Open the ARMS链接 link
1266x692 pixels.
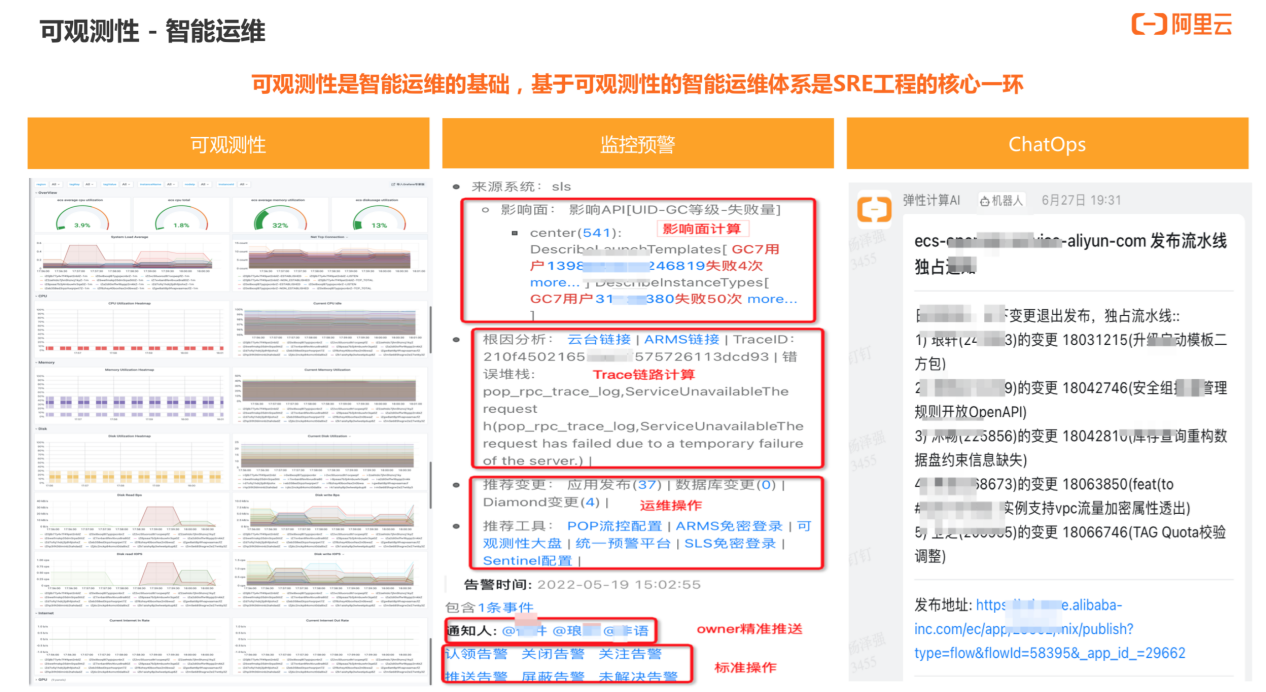(x=682, y=340)
